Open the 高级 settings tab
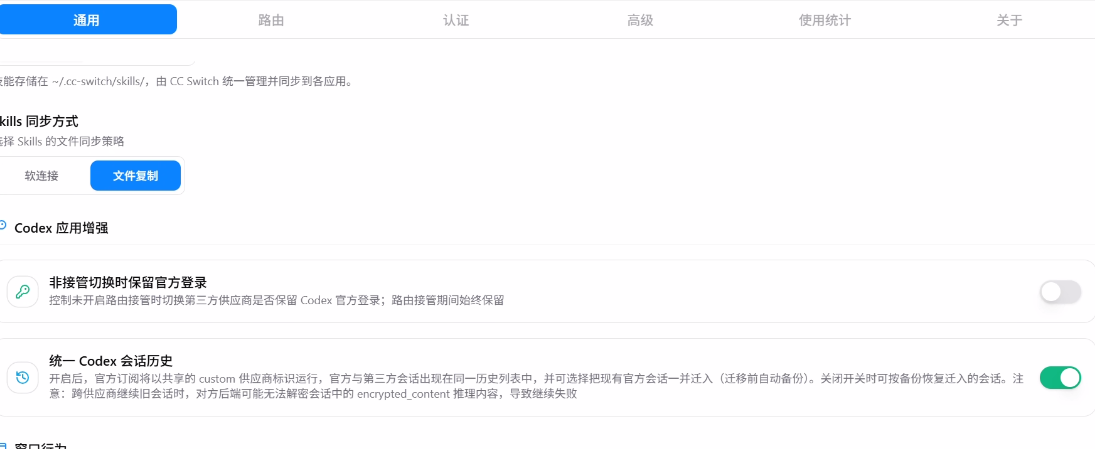 click(640, 20)
